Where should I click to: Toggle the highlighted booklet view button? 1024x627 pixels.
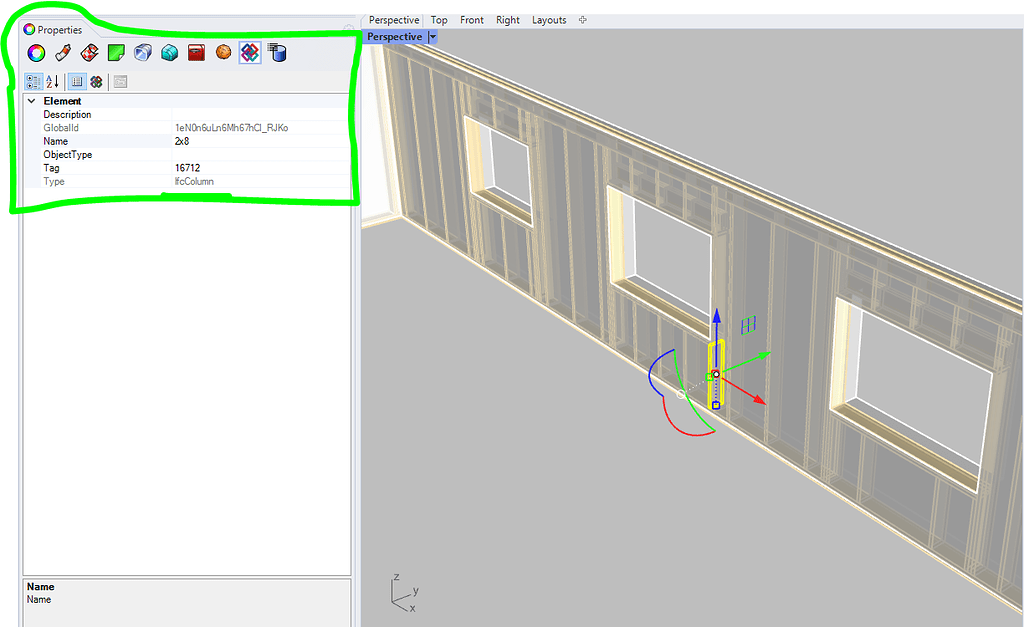77,81
